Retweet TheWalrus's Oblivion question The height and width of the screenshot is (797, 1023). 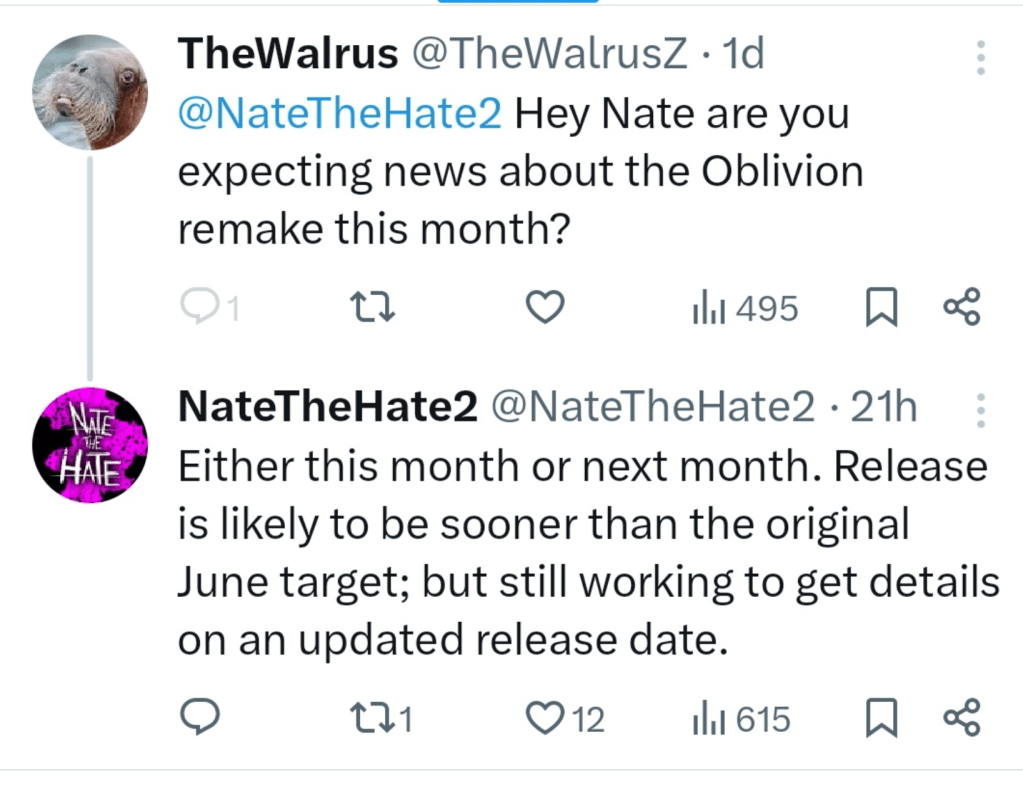[375, 308]
